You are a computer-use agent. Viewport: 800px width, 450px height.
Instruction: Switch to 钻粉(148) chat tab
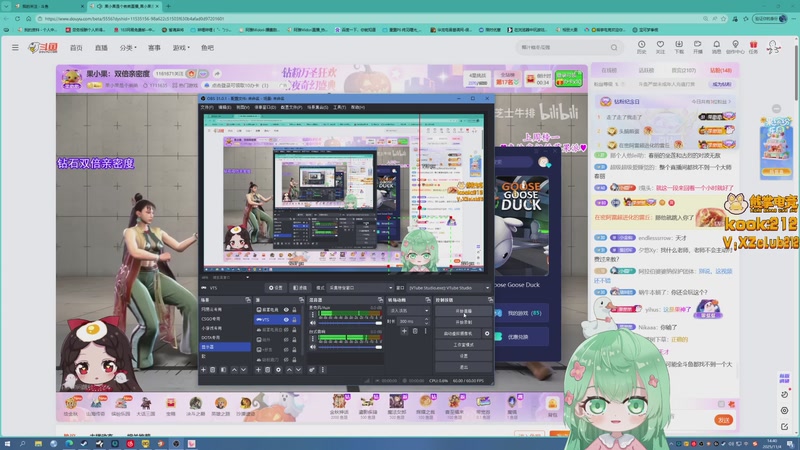[721, 70]
